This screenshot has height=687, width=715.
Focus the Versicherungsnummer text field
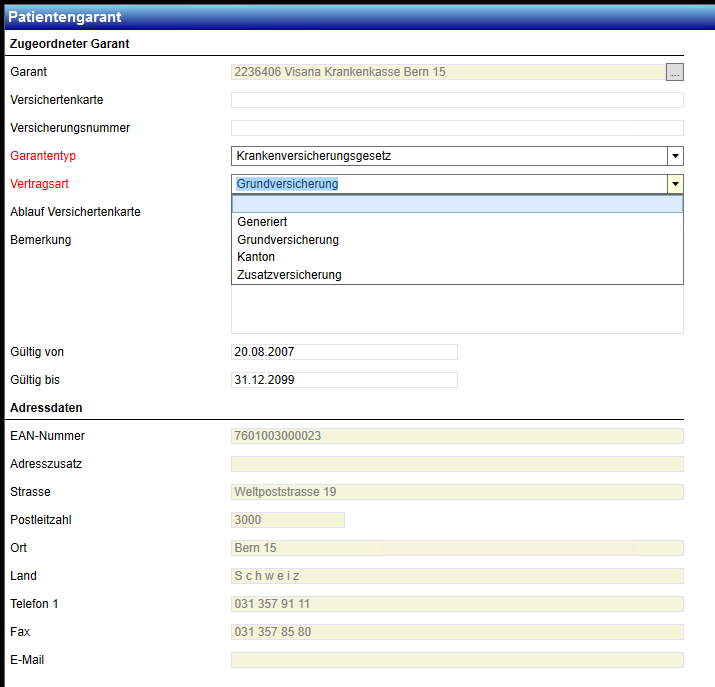click(457, 128)
